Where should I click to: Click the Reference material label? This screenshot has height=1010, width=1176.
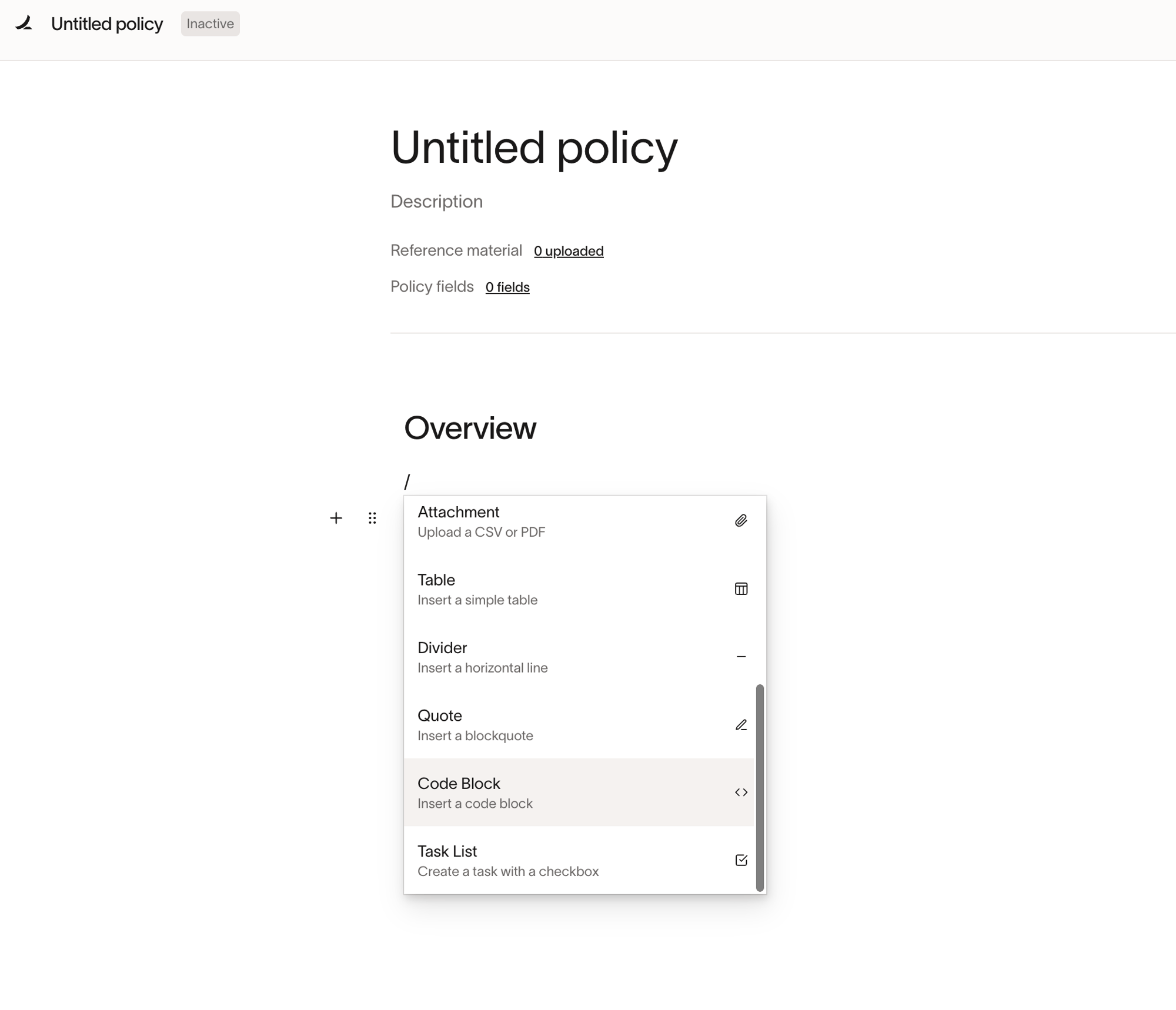point(456,250)
